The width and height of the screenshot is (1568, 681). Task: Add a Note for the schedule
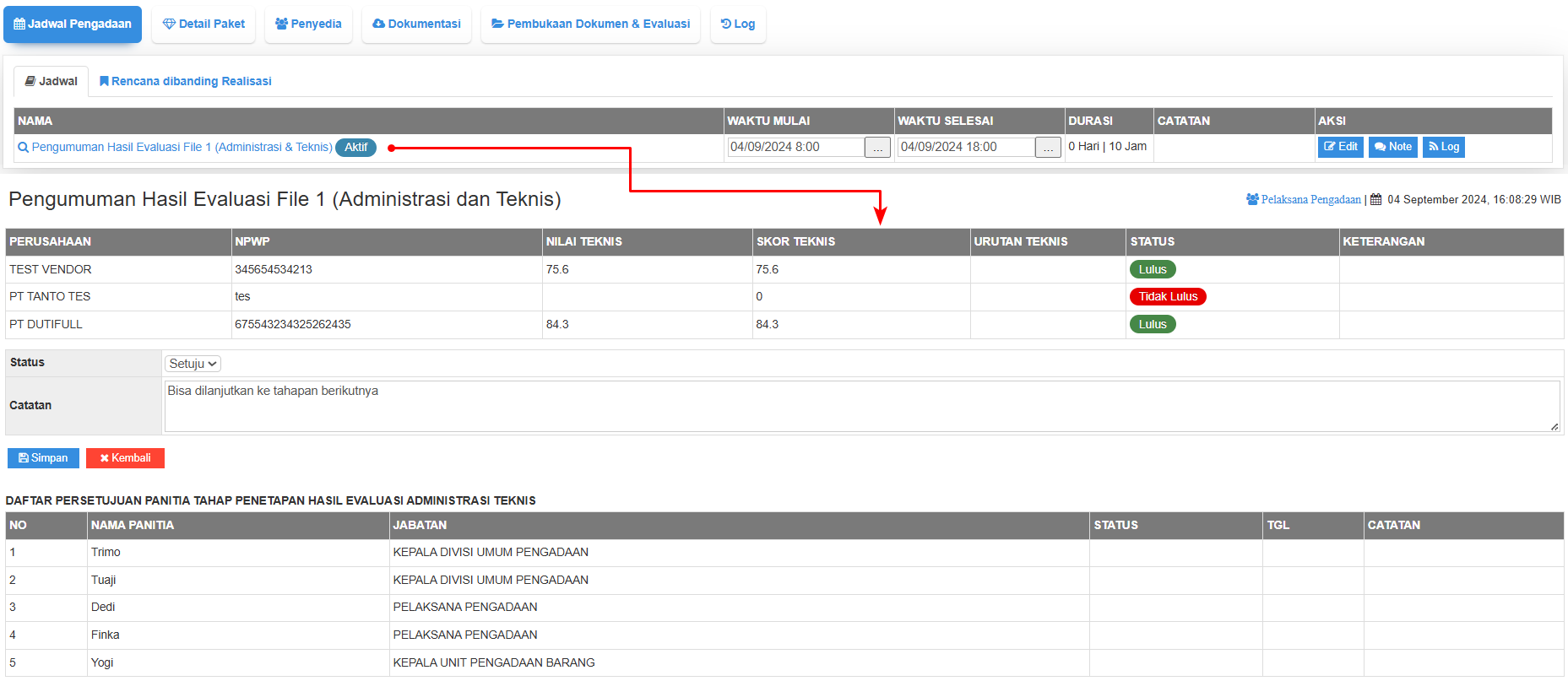(1392, 147)
